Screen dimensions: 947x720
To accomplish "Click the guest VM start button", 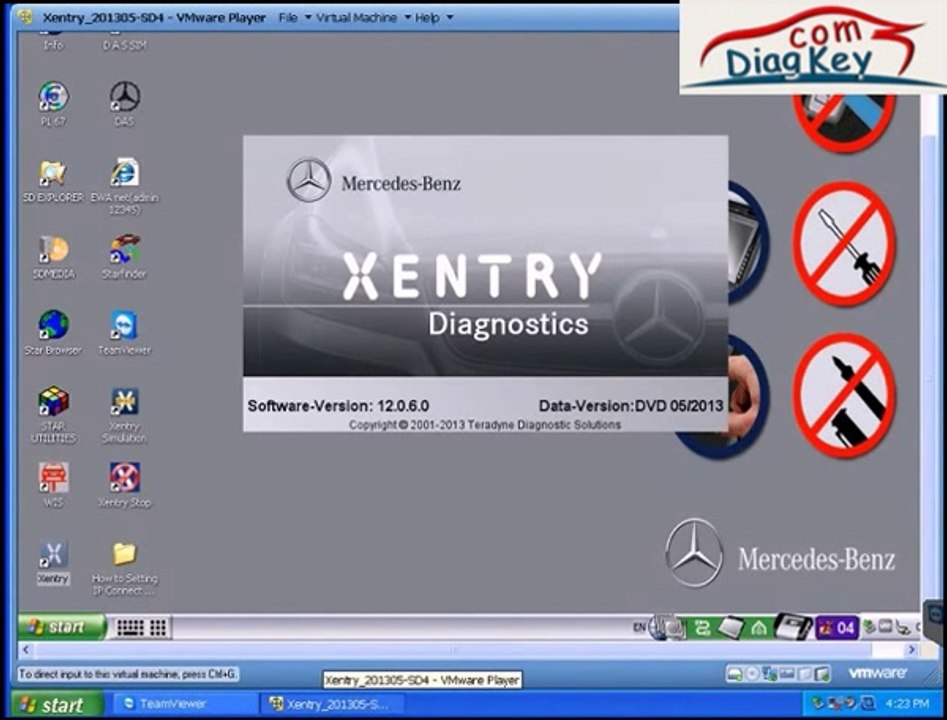I will click(61, 627).
